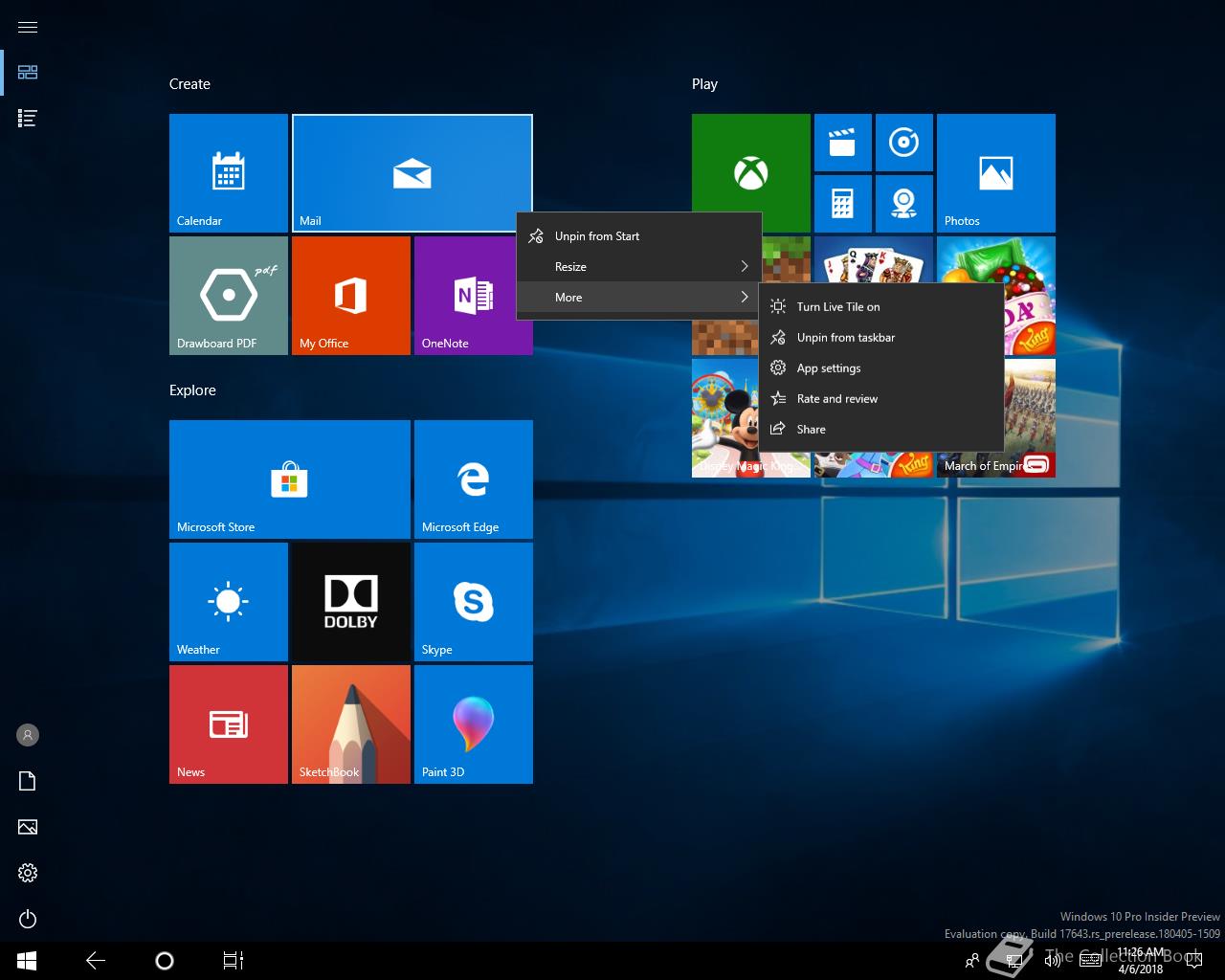Switch to the All apps list view
1225x980 pixels.
tap(28, 119)
